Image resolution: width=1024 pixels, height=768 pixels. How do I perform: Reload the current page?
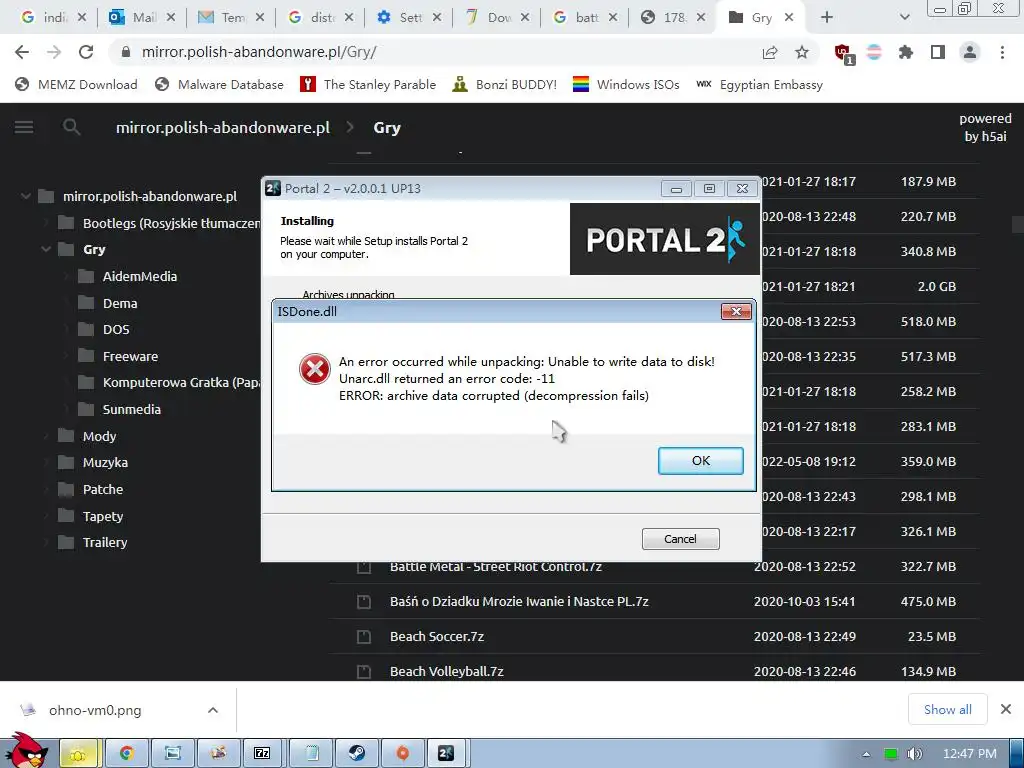tap(86, 52)
